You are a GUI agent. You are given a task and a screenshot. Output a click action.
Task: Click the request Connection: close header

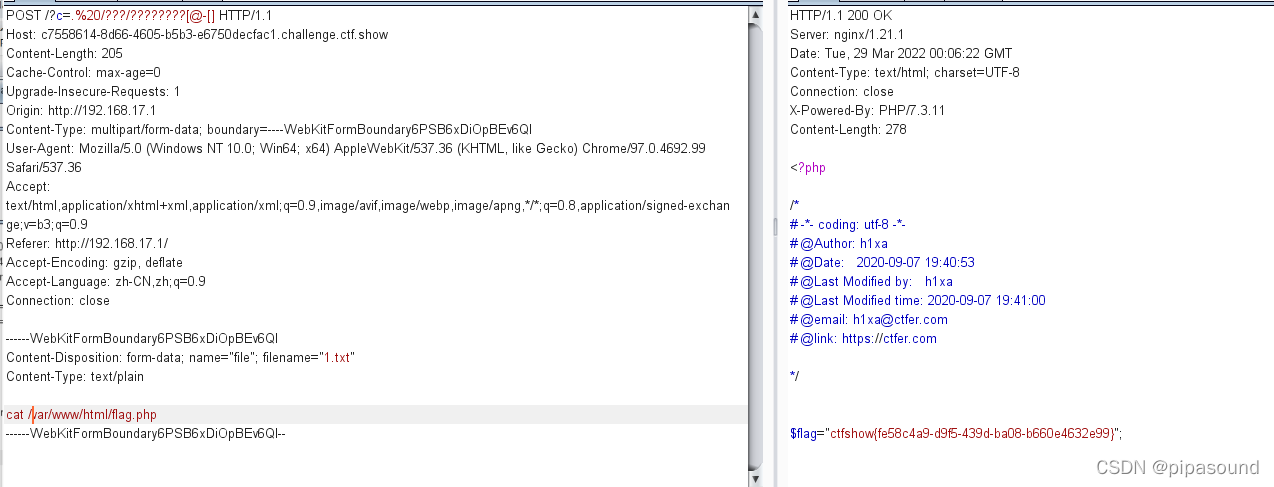(58, 301)
